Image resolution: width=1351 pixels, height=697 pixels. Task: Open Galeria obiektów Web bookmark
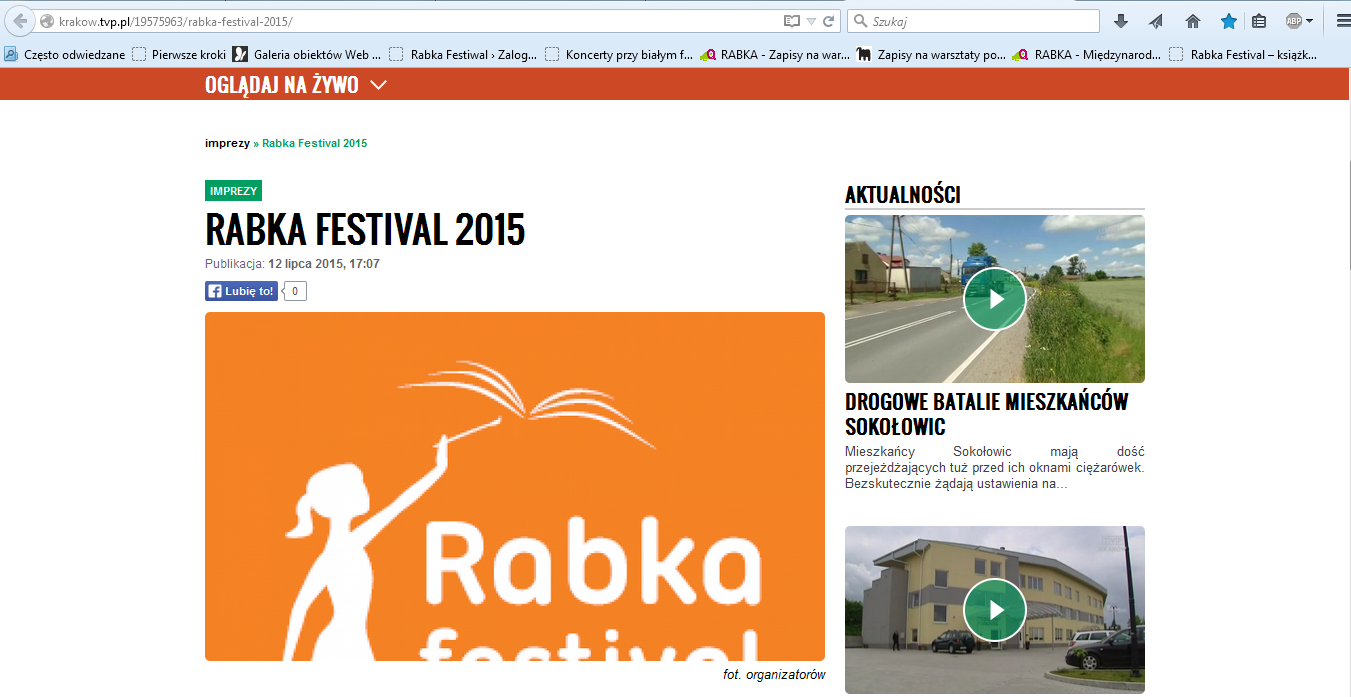(x=307, y=55)
